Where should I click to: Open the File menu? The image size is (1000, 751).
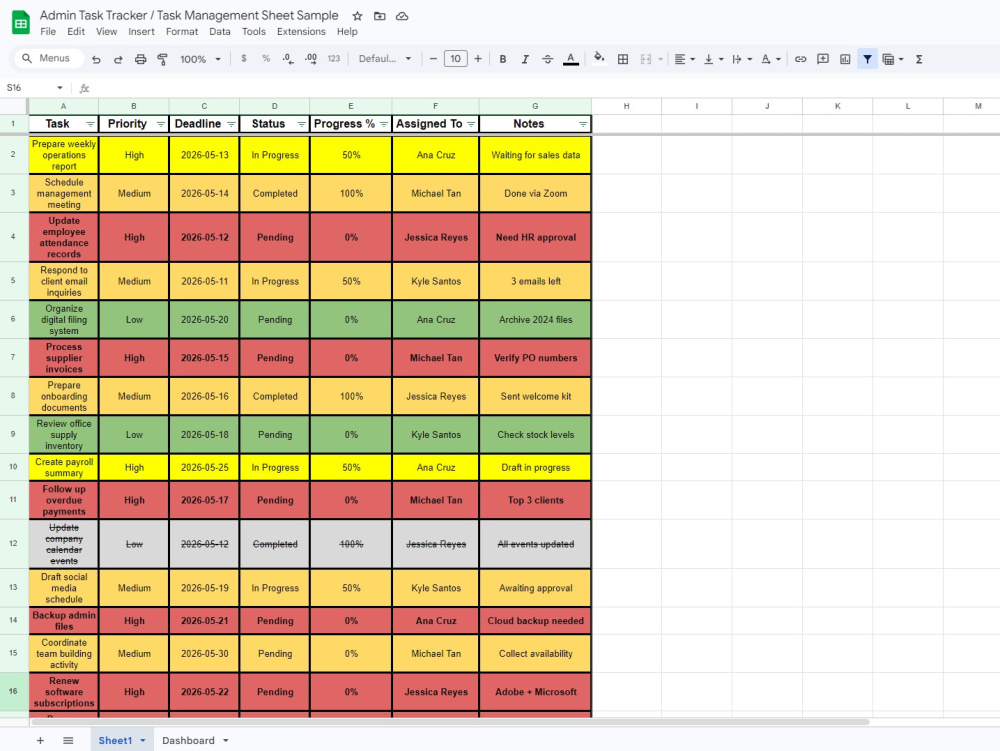(48, 32)
